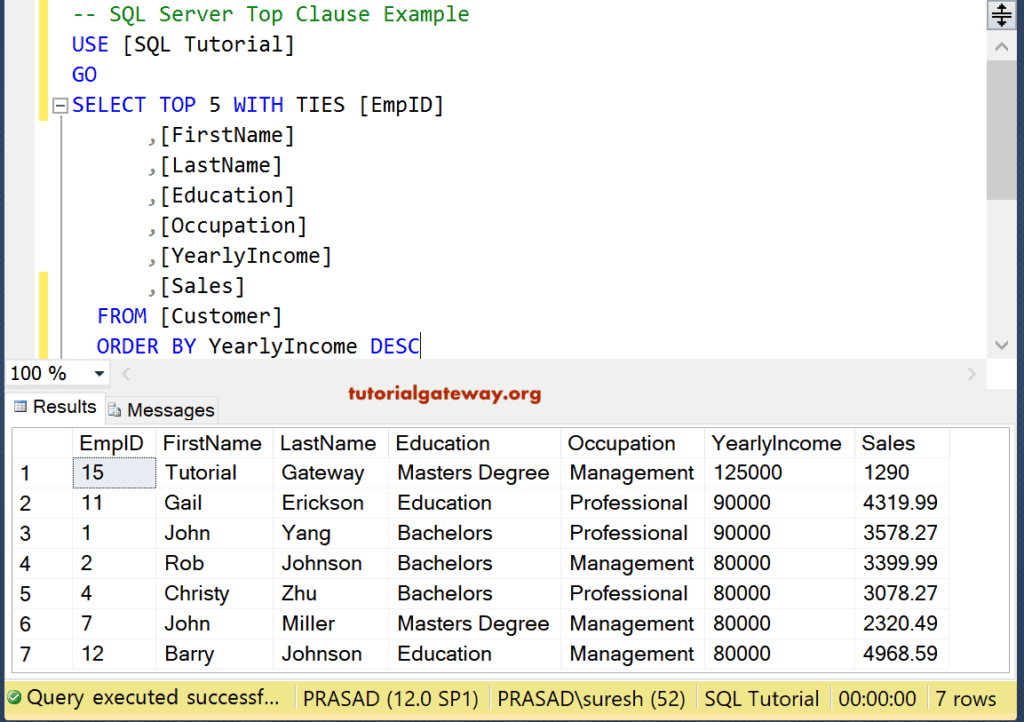Image resolution: width=1024 pixels, height=722 pixels.
Task: Select the EmpID cell containing 15
Action: coord(113,472)
